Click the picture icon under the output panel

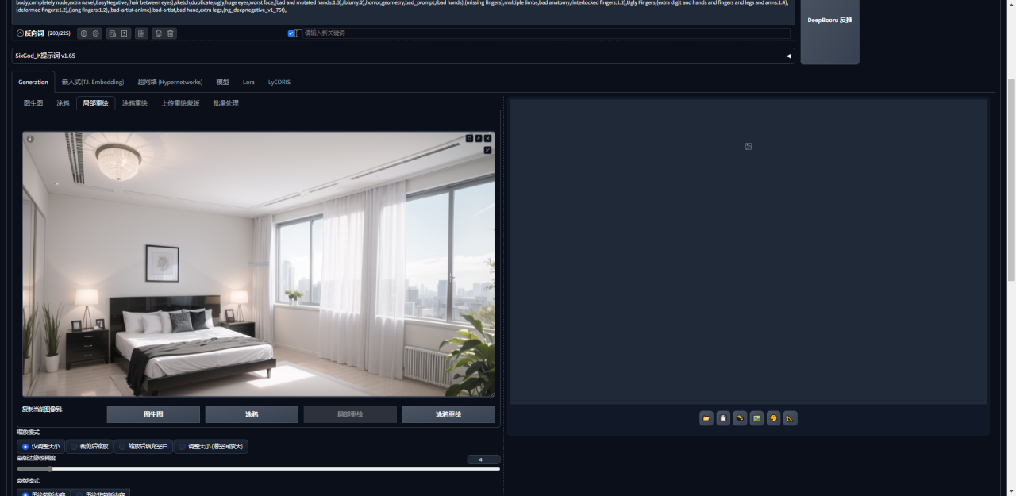[x=756, y=418]
